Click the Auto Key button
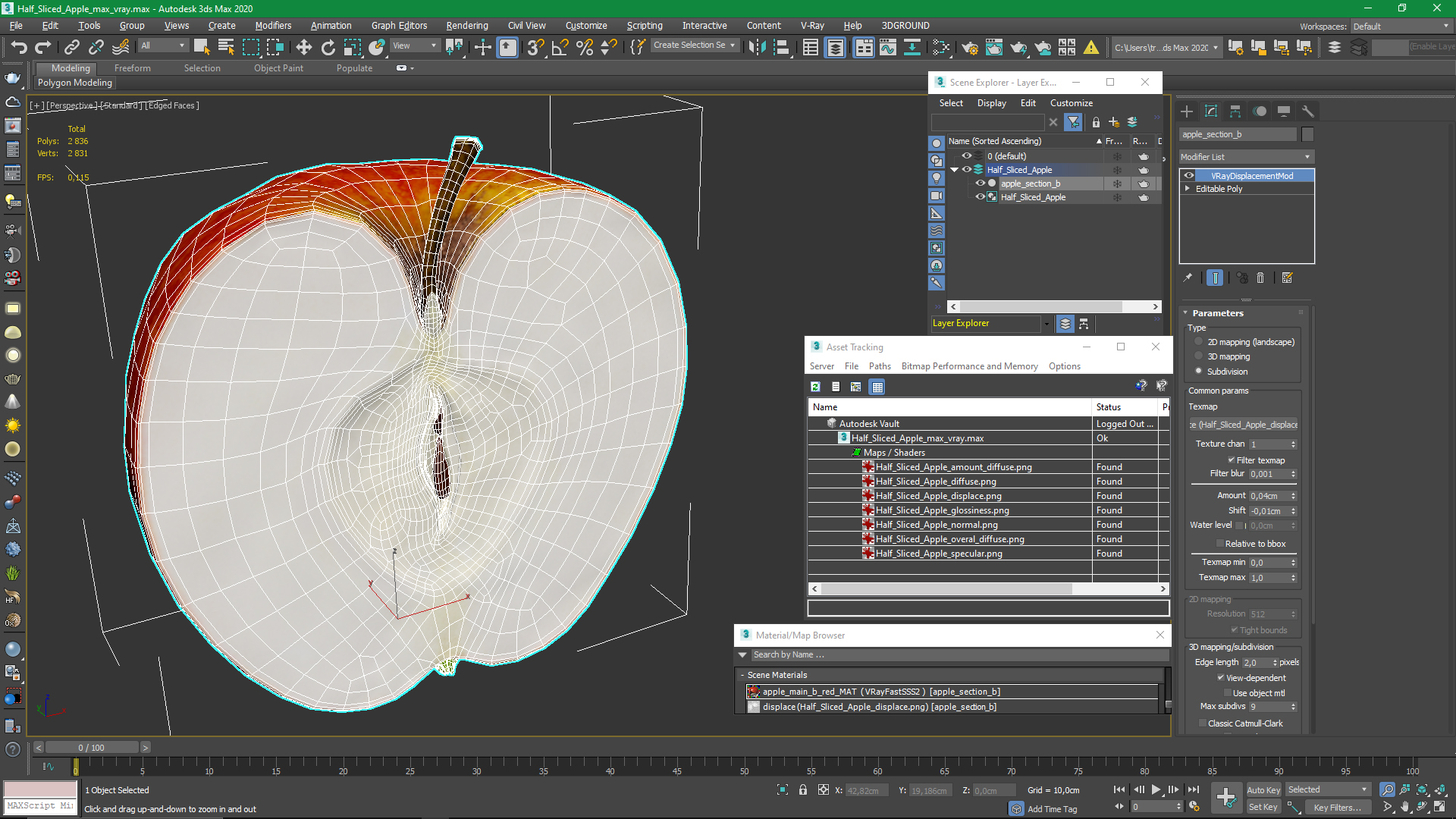 point(1263,789)
